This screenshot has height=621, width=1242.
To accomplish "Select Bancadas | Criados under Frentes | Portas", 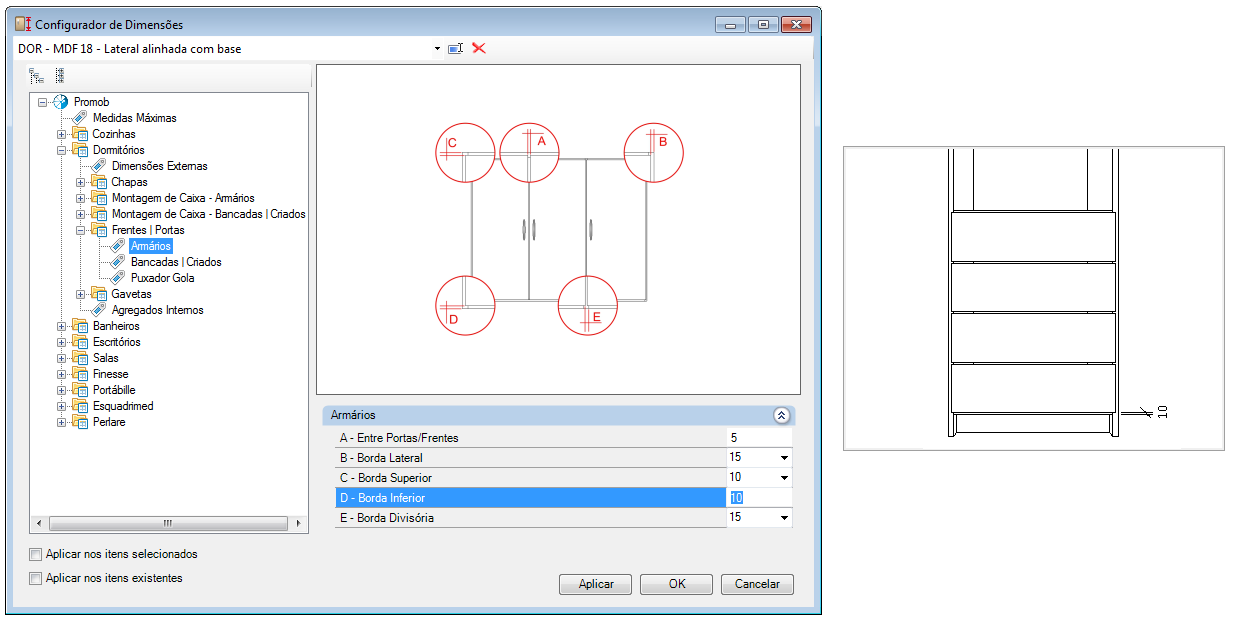I will pos(176,262).
